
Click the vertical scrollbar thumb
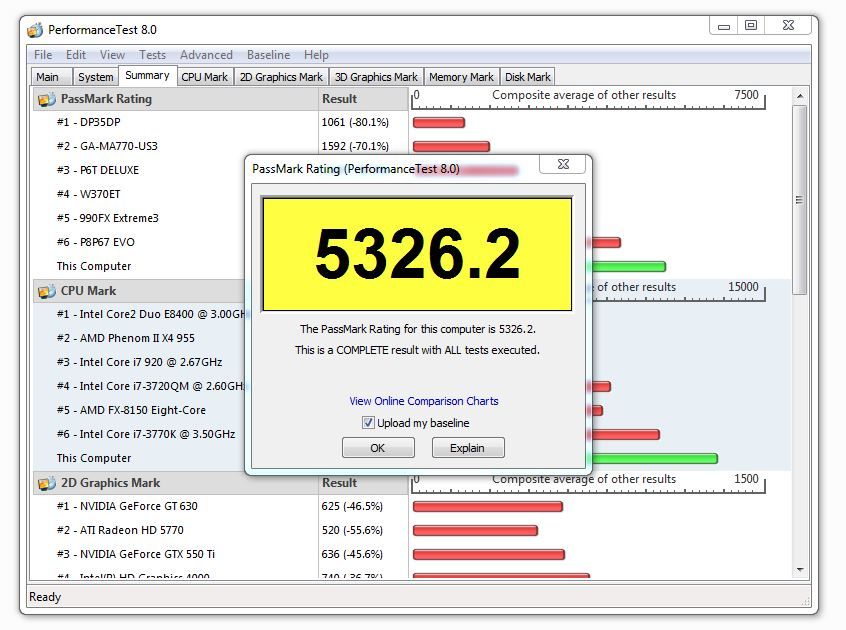(x=800, y=200)
